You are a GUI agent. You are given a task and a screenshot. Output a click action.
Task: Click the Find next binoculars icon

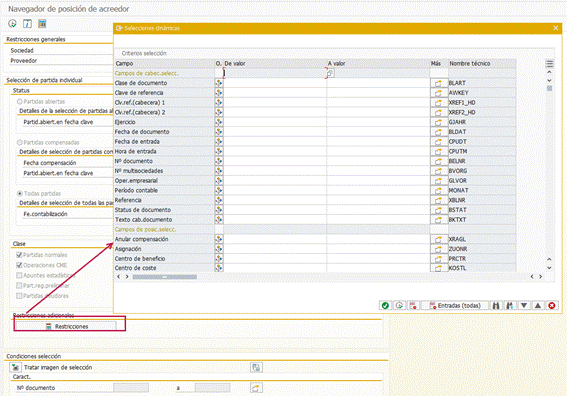510,306
